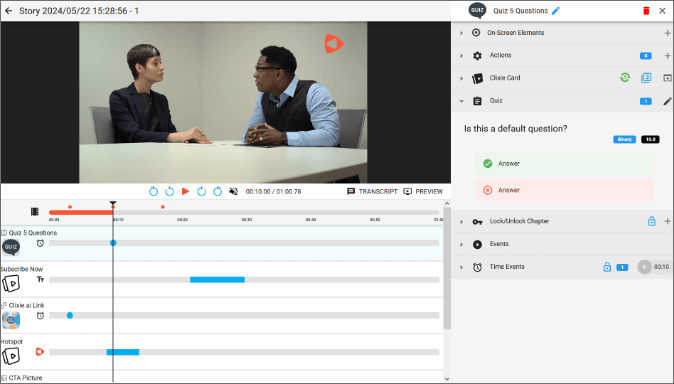Click the question 'Is this a default question?'
Screen dimensions: 674x384
coord(515,129)
